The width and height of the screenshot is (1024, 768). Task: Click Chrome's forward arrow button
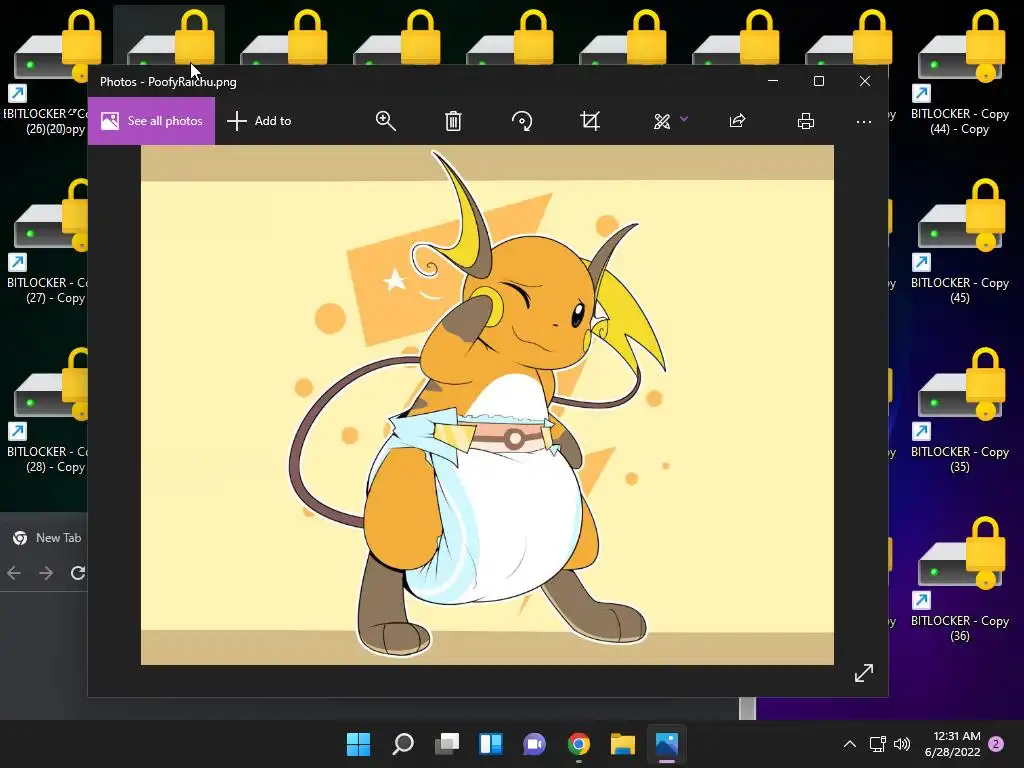46,573
